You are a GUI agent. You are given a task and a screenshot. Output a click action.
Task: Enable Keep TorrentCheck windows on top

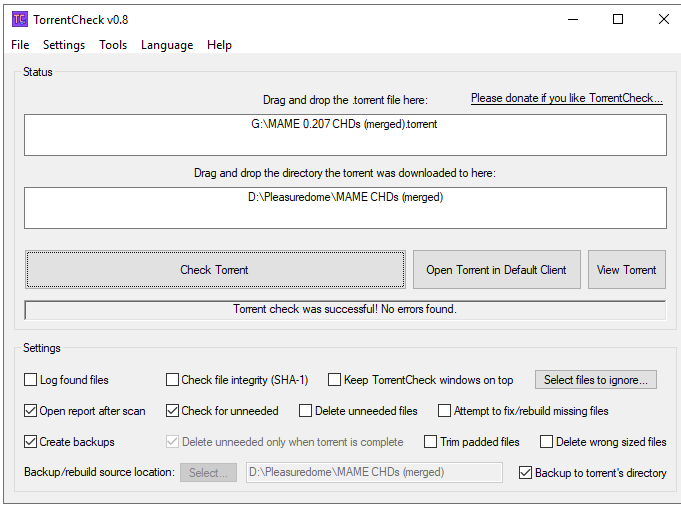click(x=334, y=380)
